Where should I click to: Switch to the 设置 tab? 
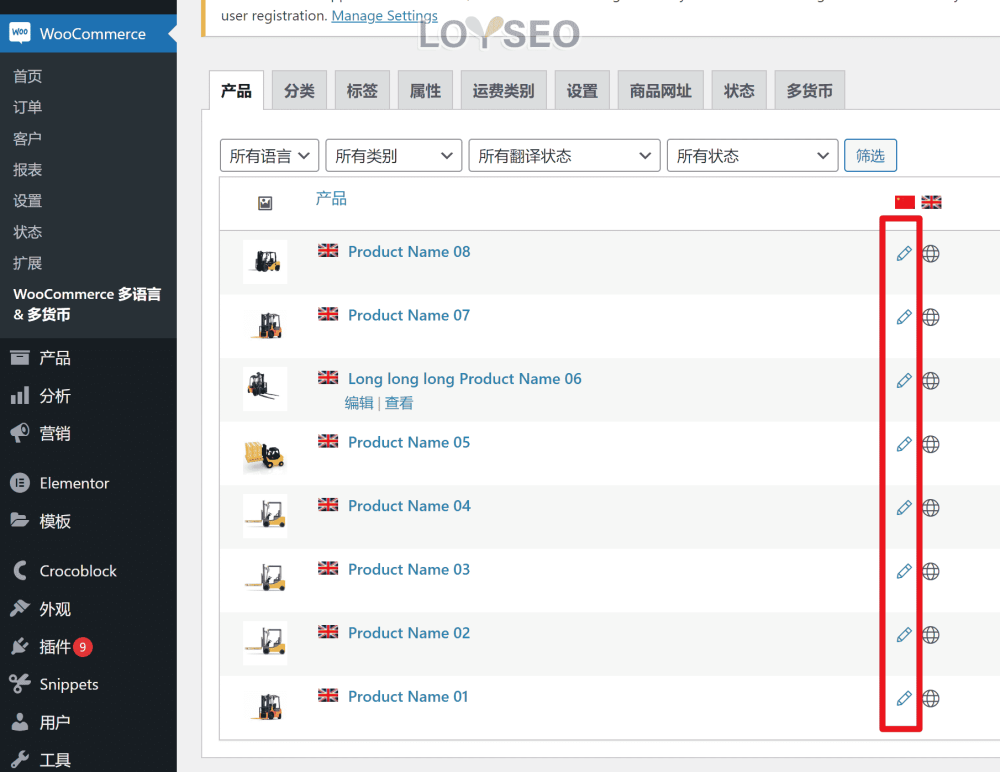tap(582, 91)
